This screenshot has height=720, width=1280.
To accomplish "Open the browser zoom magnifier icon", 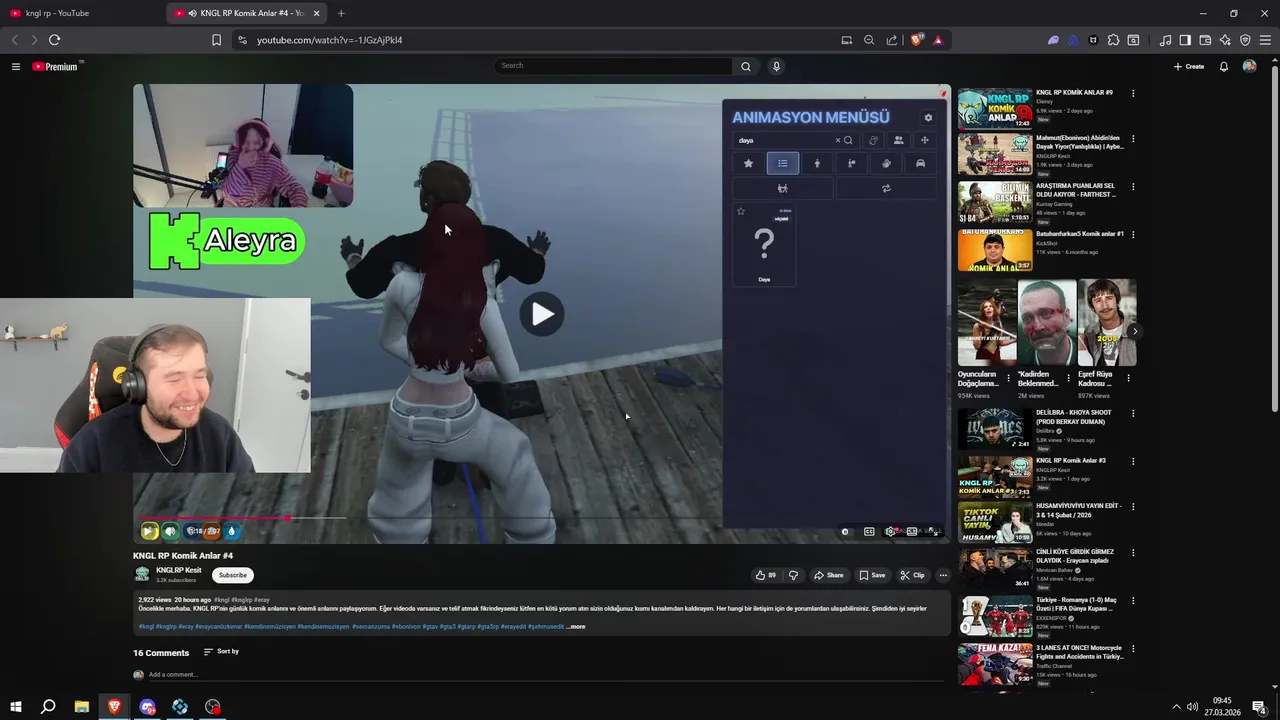I will (869, 40).
